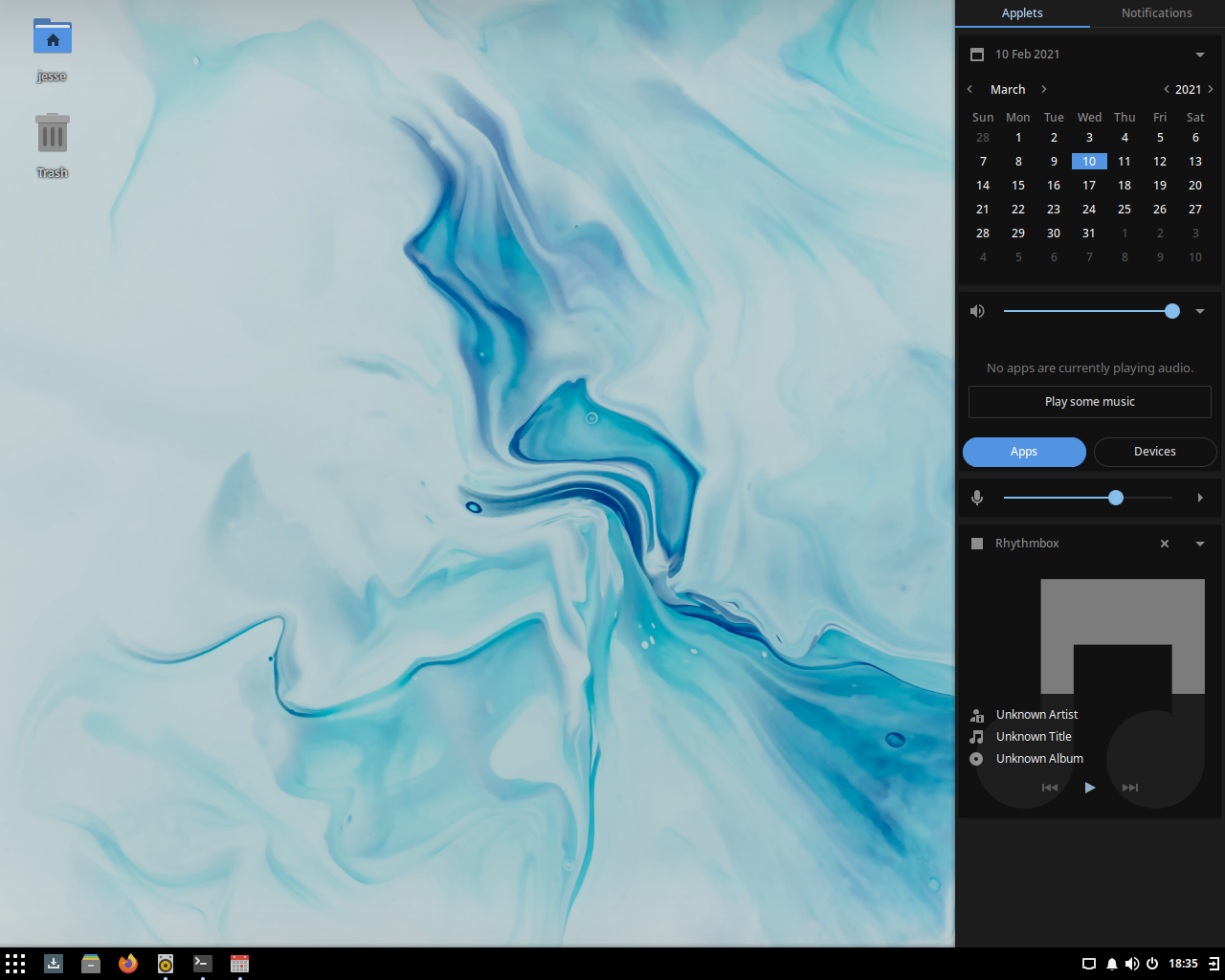
Task: Adjust the microphone input slider
Action: [x=1088, y=498]
